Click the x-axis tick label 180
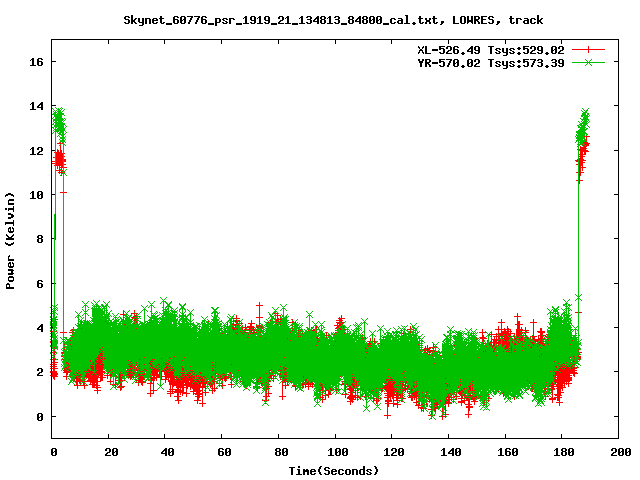Screen dimensions: 640x480 564,452
